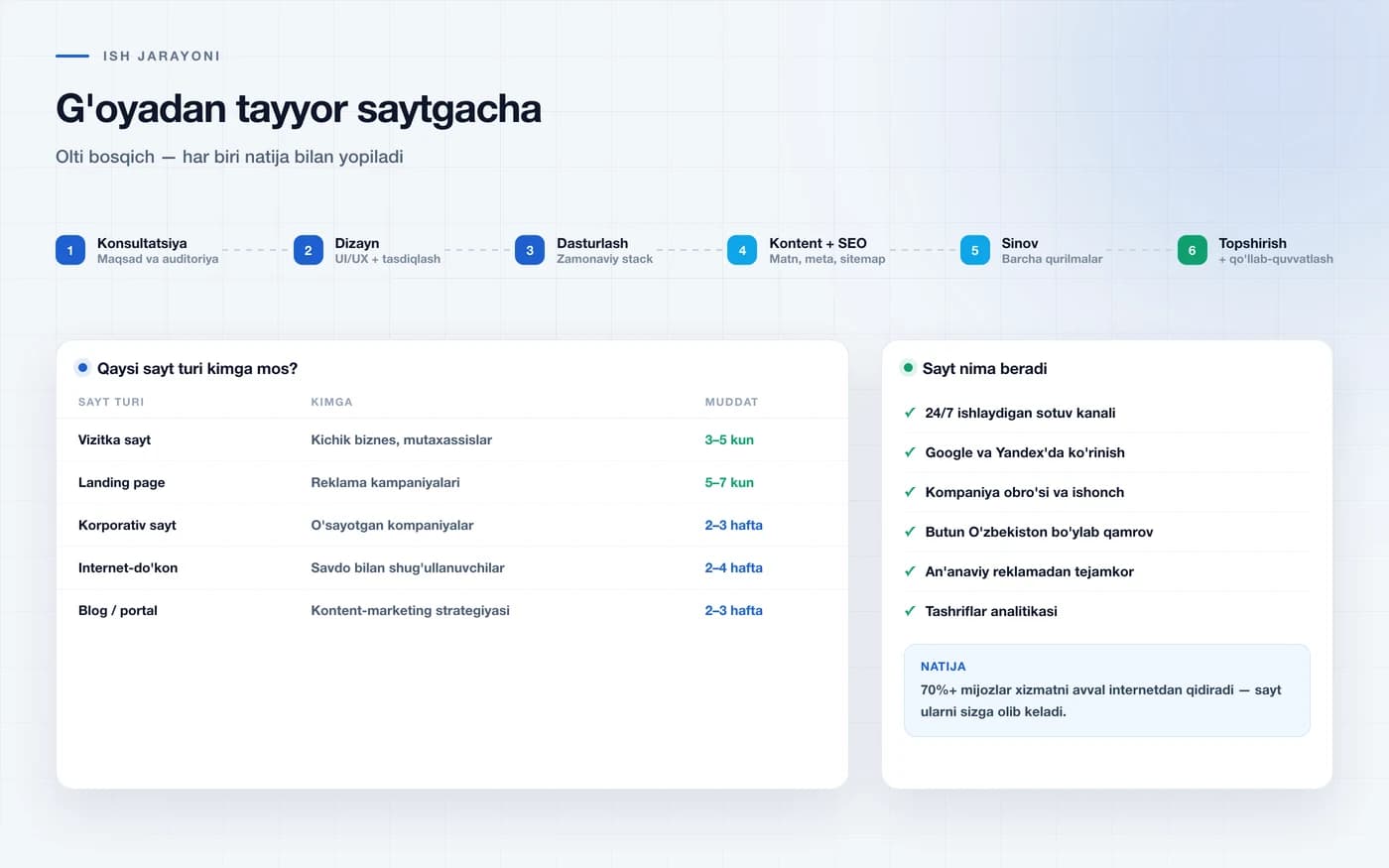The width and height of the screenshot is (1389, 868).
Task: Click checkmark next to 'Kompaniya obro'si va ishonch'
Action: [x=910, y=492]
